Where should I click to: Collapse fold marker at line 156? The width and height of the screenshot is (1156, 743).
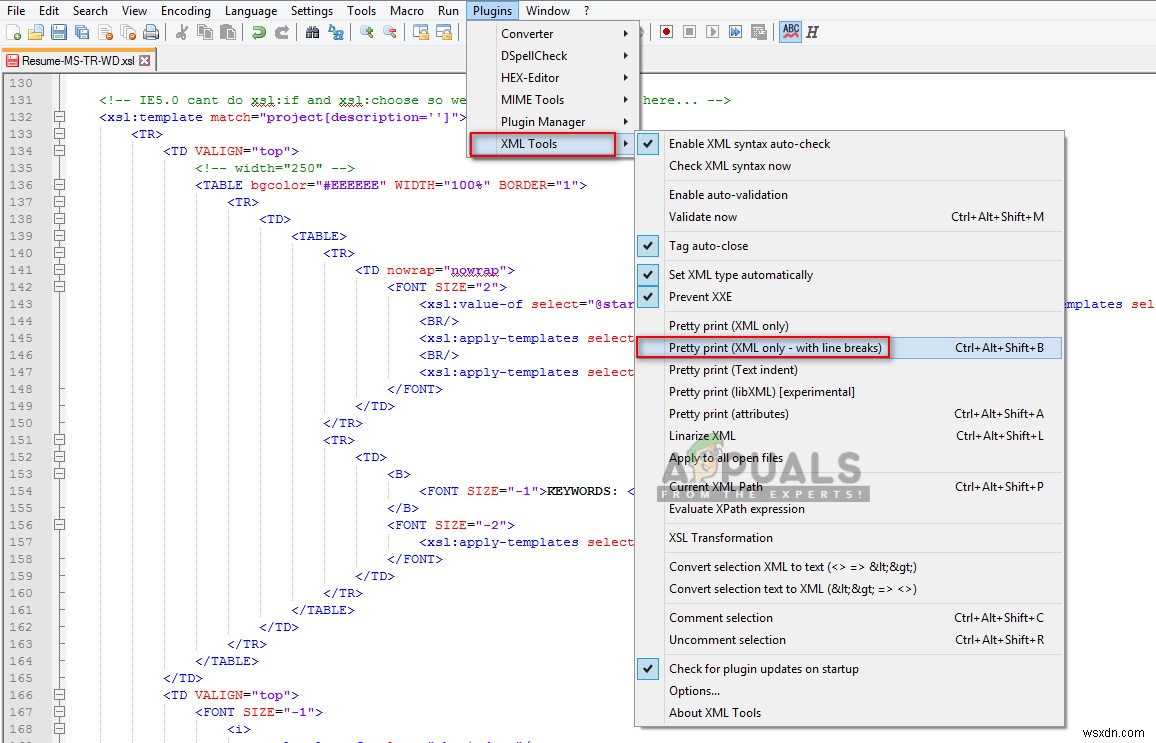coord(60,525)
